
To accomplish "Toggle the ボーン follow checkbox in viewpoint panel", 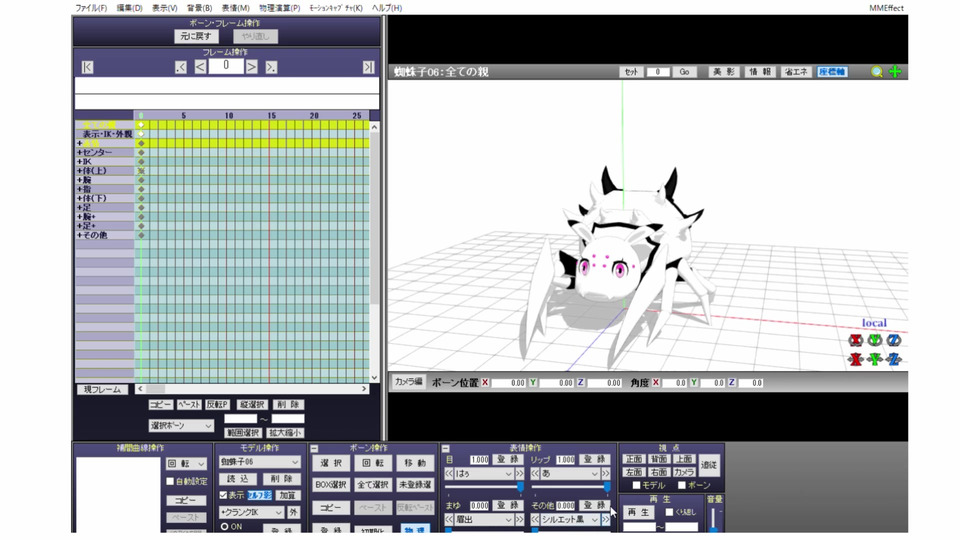I will (x=681, y=486).
